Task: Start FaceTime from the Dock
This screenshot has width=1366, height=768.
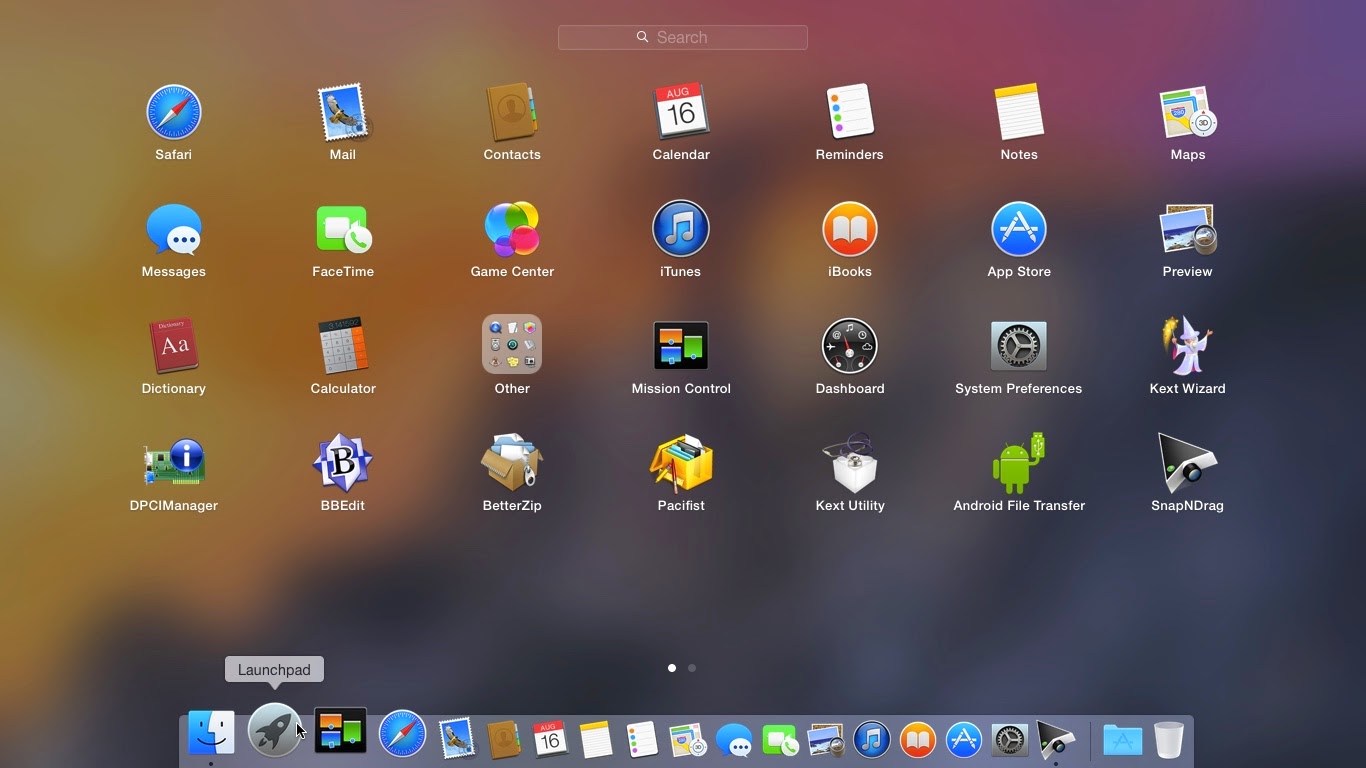Action: pos(780,739)
